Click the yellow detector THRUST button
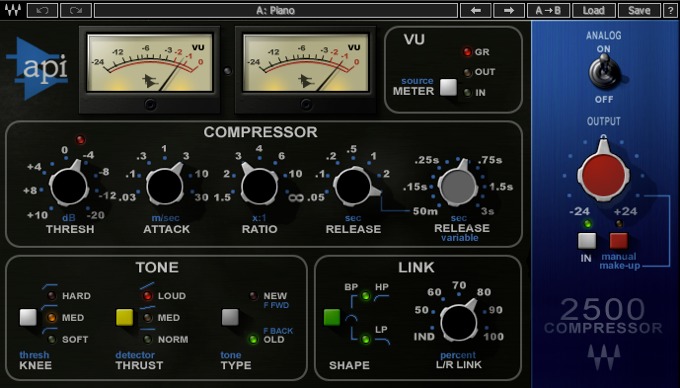 [124, 317]
